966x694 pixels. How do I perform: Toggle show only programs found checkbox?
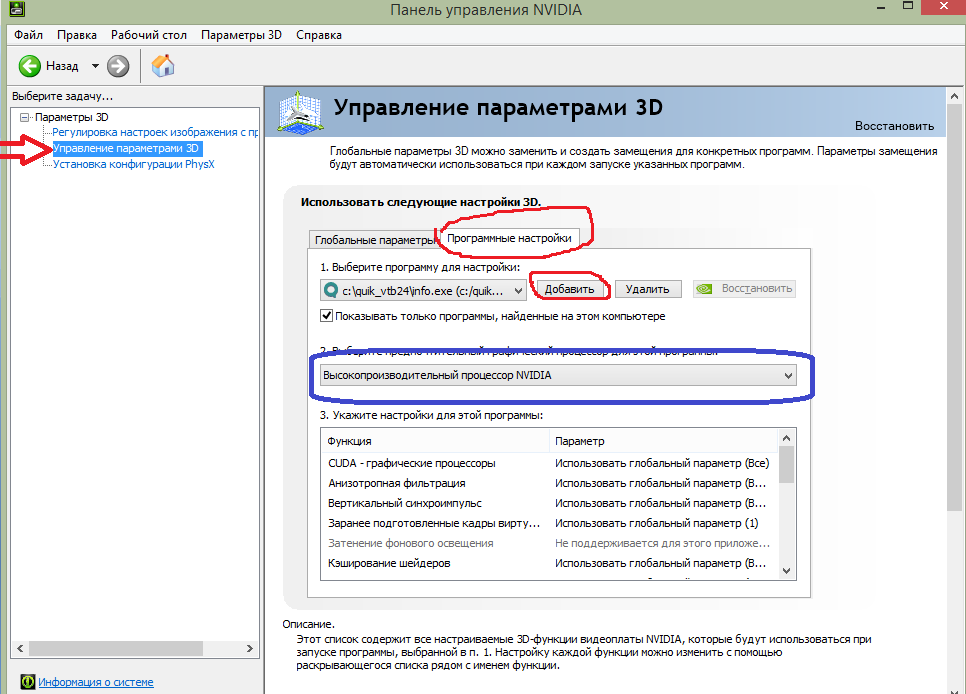coord(327,316)
